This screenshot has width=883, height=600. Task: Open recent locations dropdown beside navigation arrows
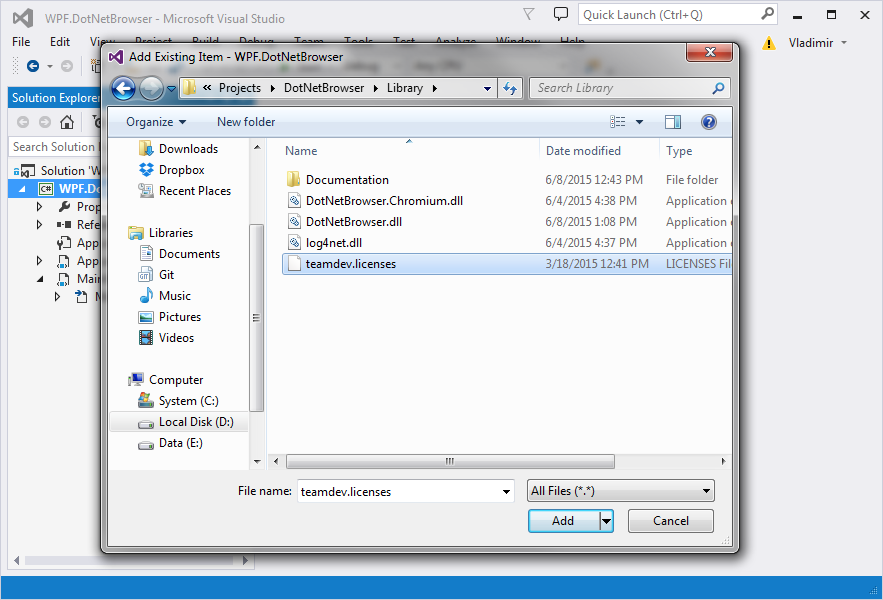[171, 88]
